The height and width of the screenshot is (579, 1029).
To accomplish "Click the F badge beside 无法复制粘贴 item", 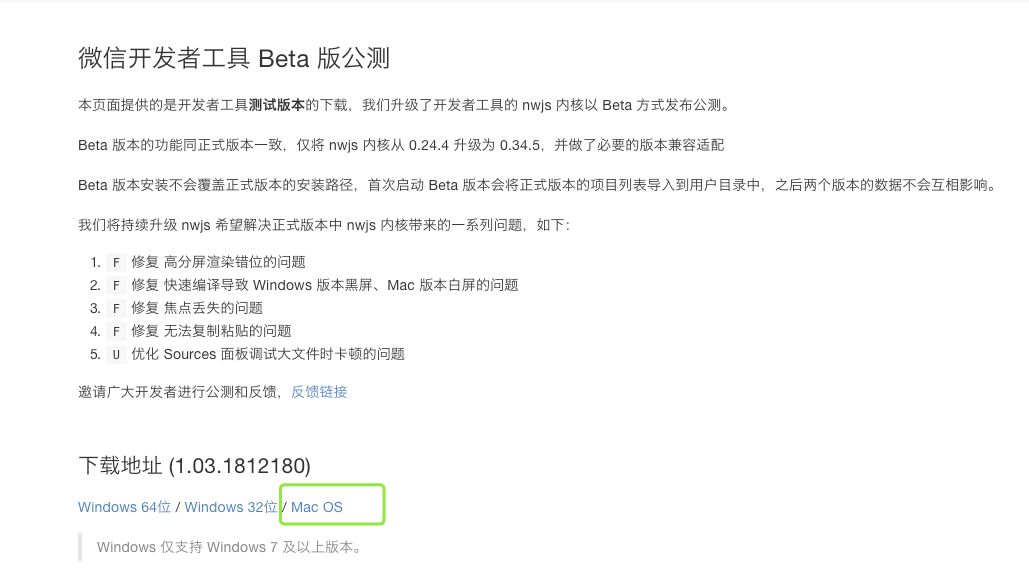I will point(116,332).
